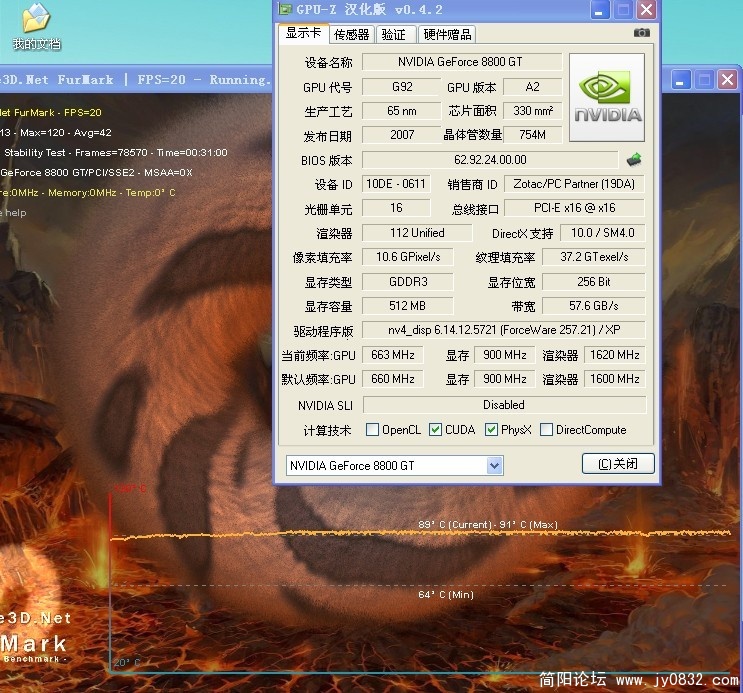The image size is (743, 693).
Task: Click the current GPU clock 663 MHz
Action: 393,355
